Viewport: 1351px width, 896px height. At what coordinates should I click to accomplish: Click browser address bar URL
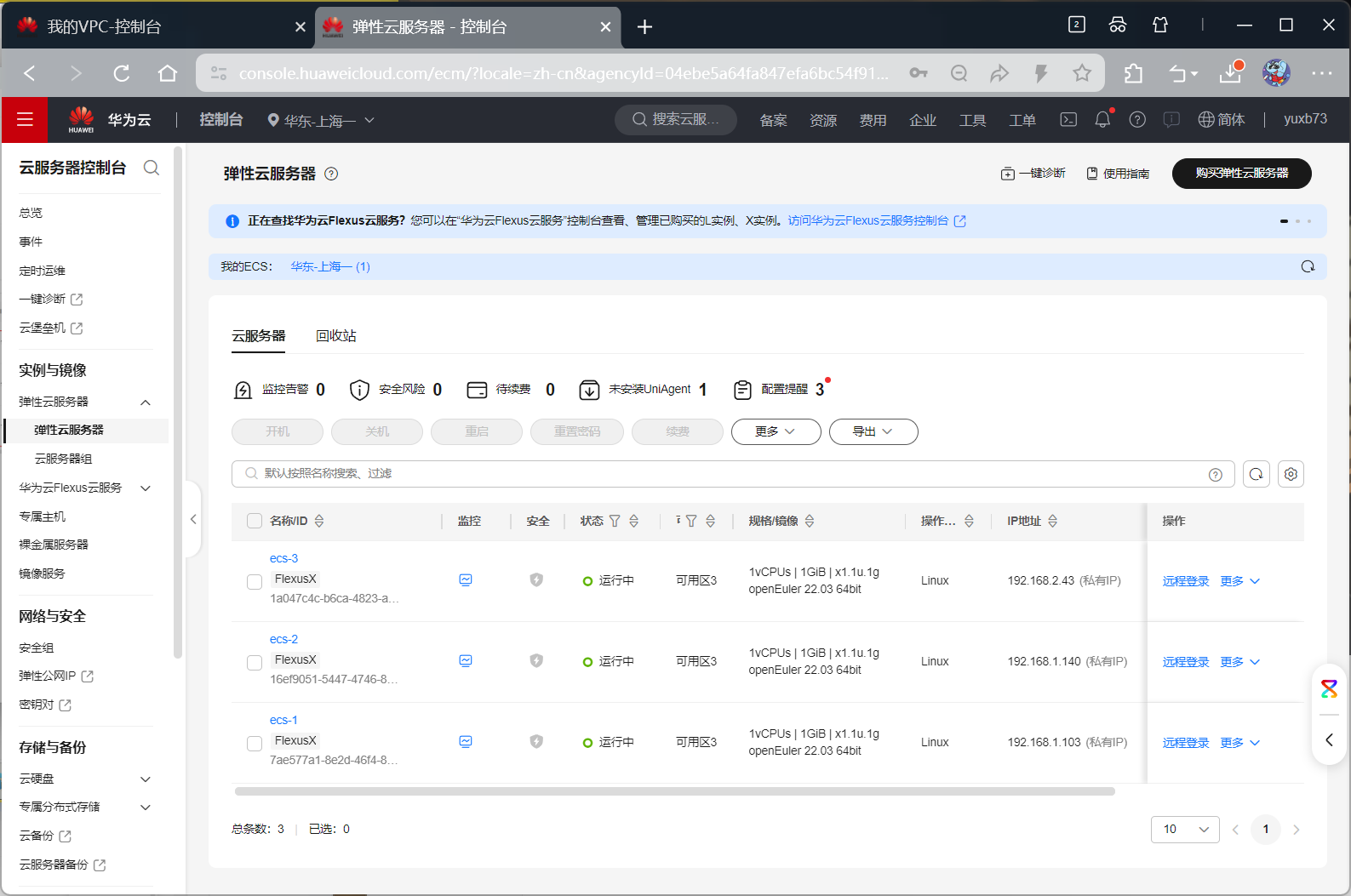pyautogui.click(x=564, y=73)
